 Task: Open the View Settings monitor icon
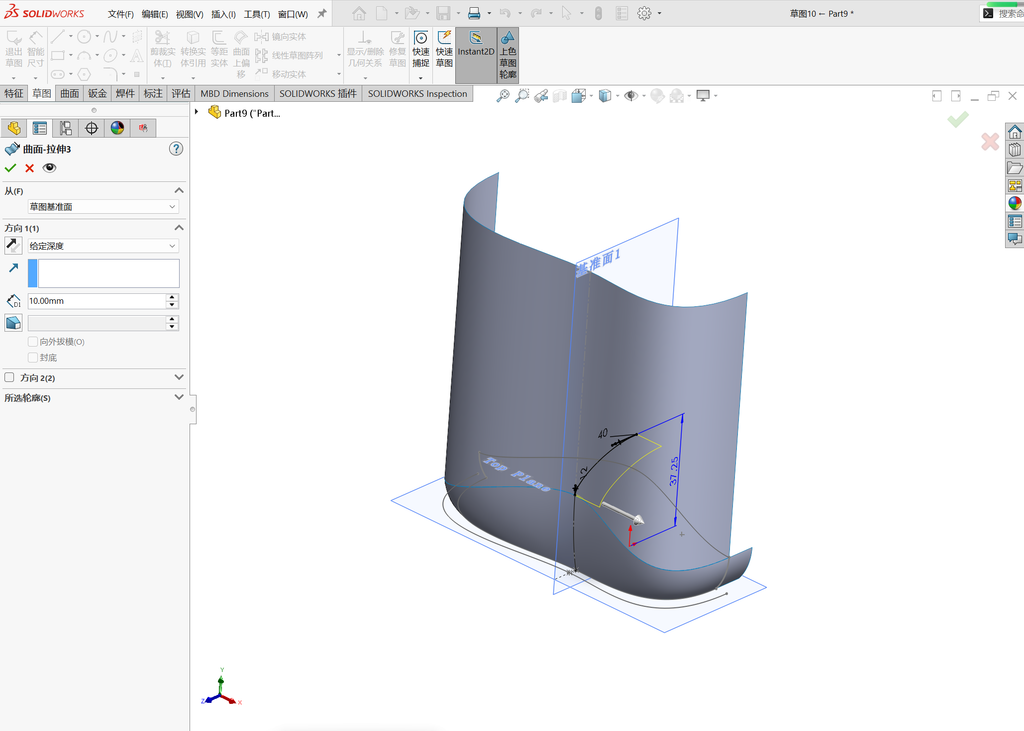pyautogui.click(x=703, y=96)
